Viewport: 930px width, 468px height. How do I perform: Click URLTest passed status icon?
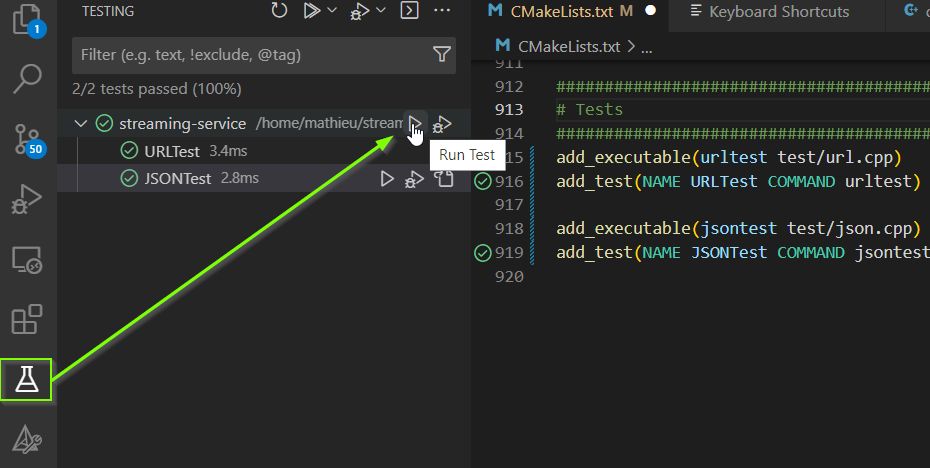coord(129,151)
